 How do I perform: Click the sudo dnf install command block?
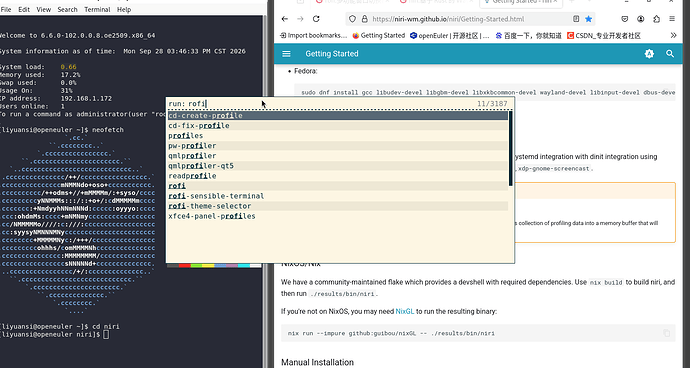click(485, 92)
